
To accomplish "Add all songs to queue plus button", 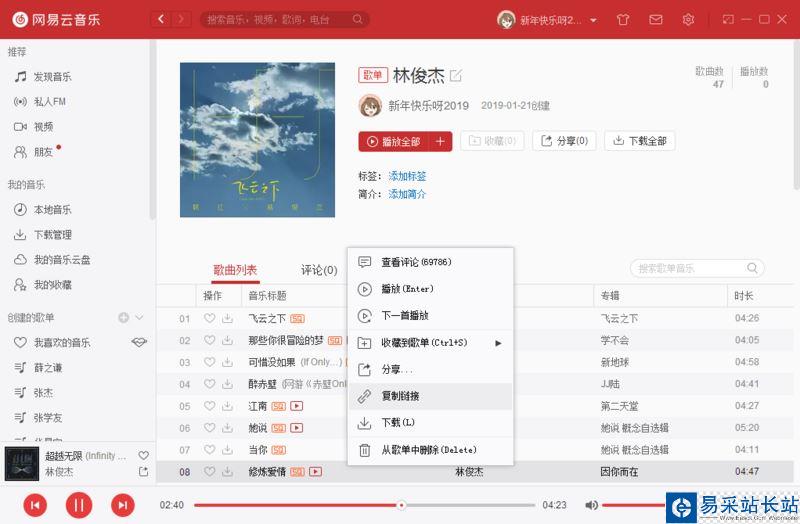I will [440, 141].
